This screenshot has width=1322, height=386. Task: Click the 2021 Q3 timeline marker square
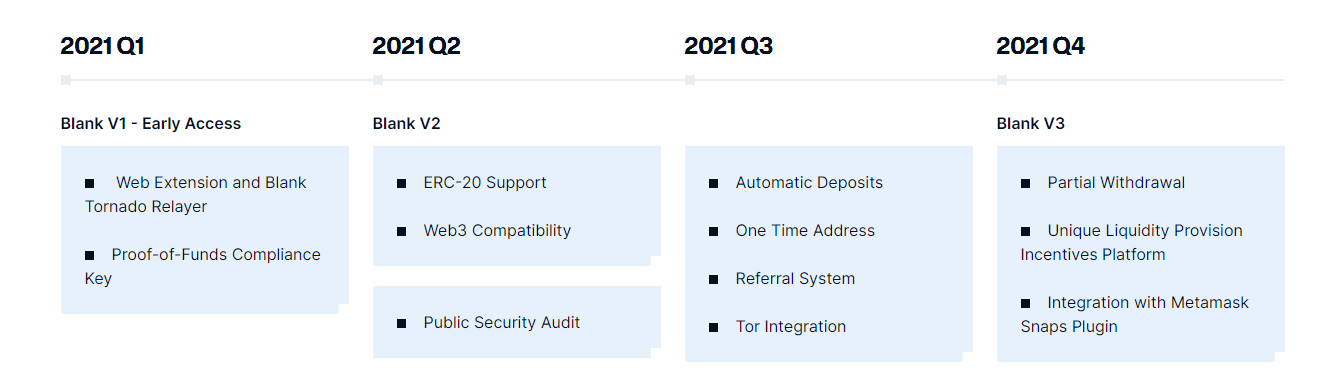690,80
